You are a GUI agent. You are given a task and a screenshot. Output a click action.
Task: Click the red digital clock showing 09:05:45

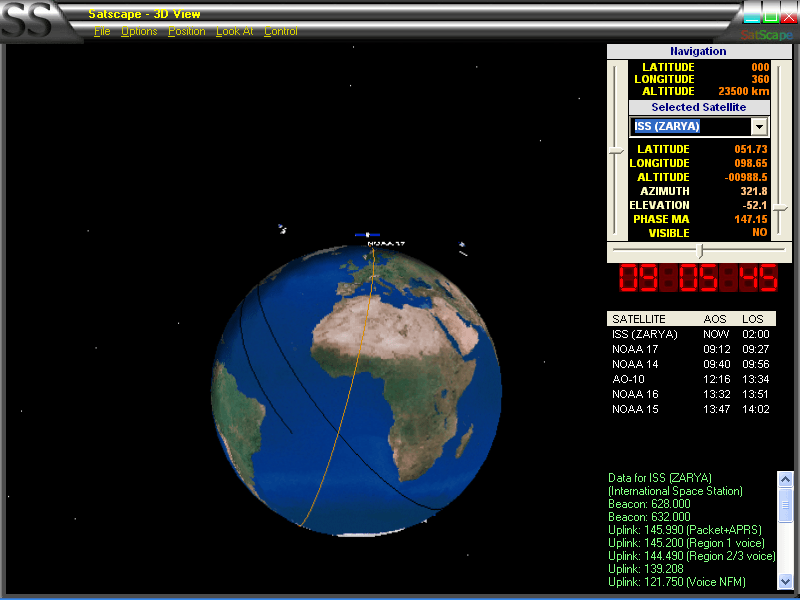tap(698, 278)
